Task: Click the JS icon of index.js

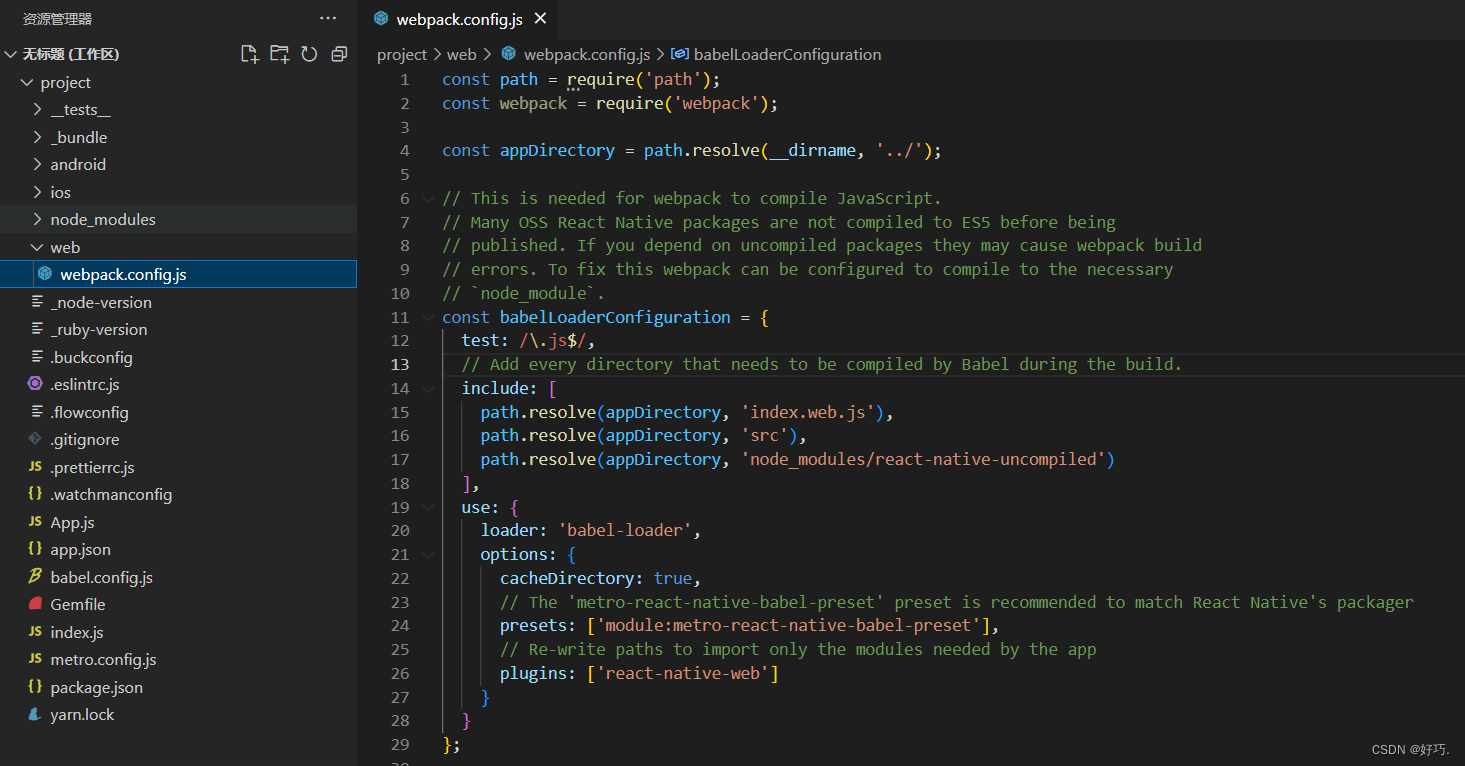Action: pos(35,632)
